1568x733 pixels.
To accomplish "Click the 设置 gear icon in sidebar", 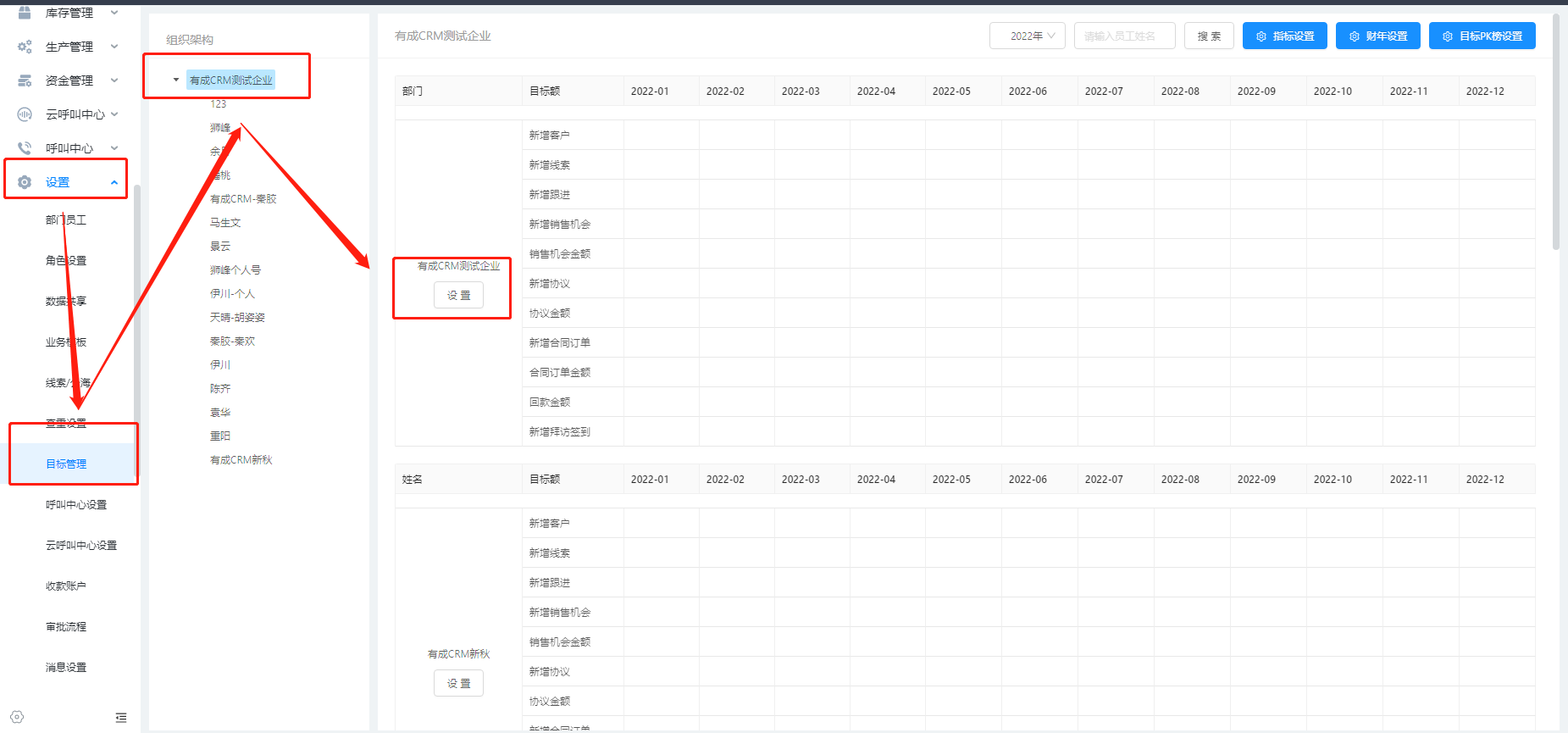I will click(x=25, y=182).
